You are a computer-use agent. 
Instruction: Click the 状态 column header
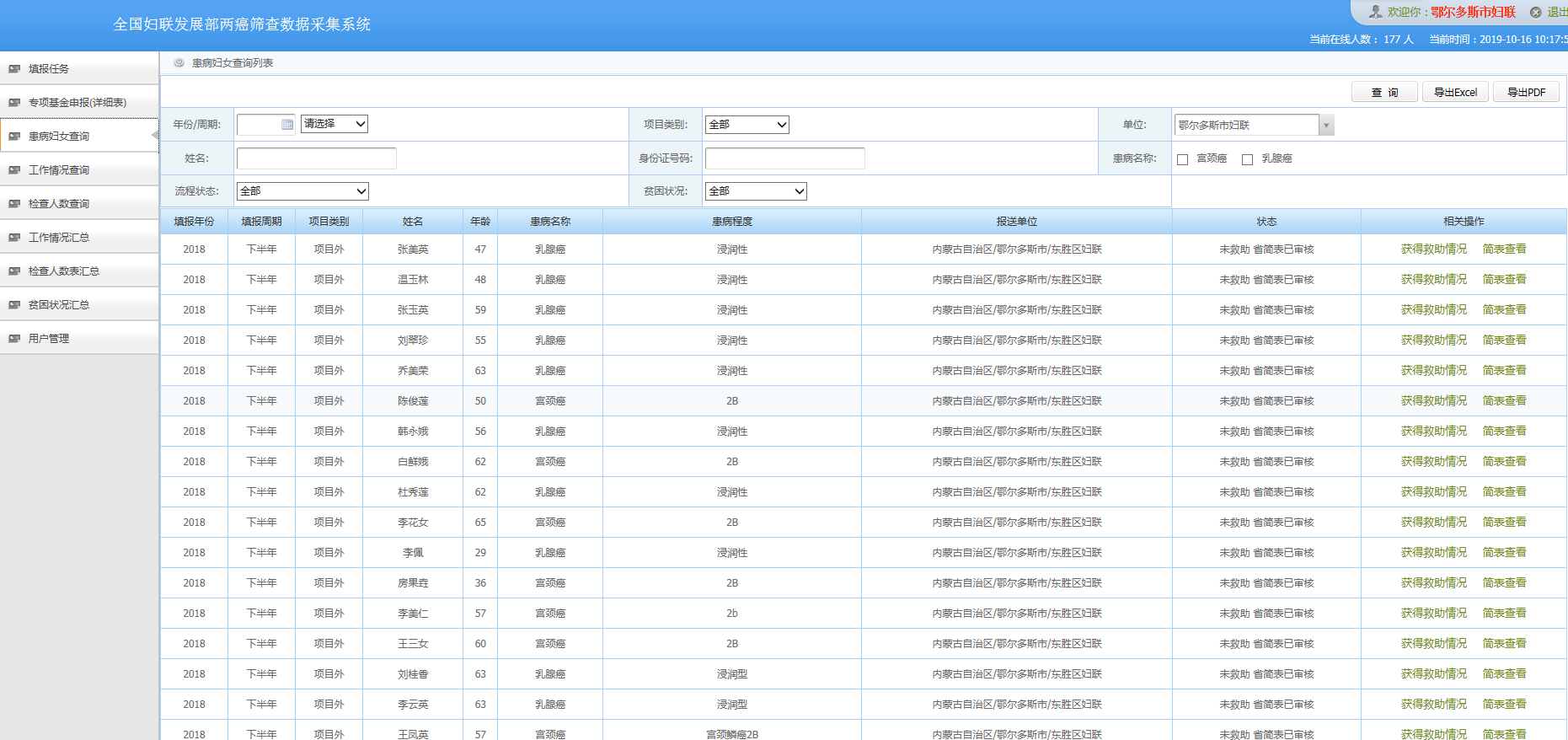pyautogui.click(x=1266, y=222)
